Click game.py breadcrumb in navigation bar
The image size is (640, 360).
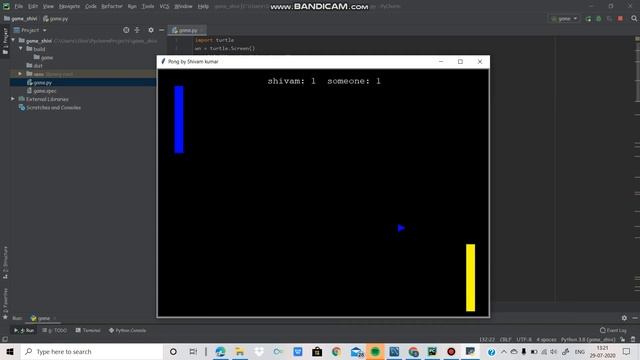click(56, 19)
